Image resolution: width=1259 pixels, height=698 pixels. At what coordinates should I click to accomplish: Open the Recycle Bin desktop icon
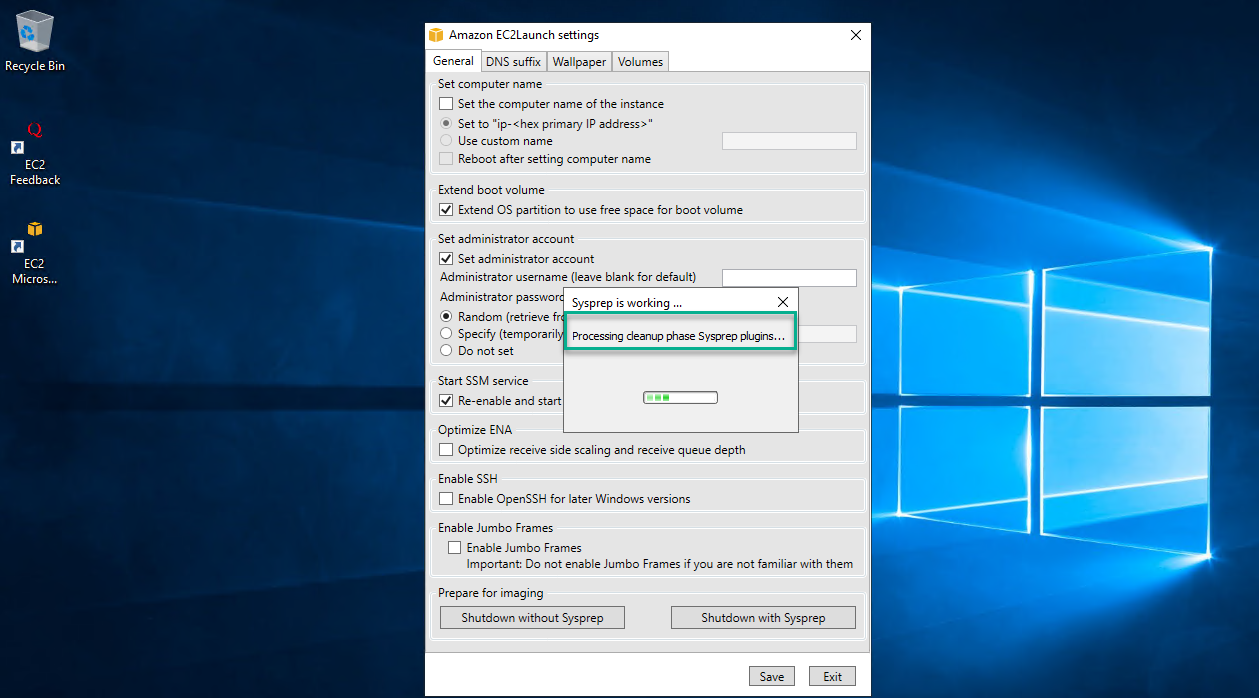35,41
